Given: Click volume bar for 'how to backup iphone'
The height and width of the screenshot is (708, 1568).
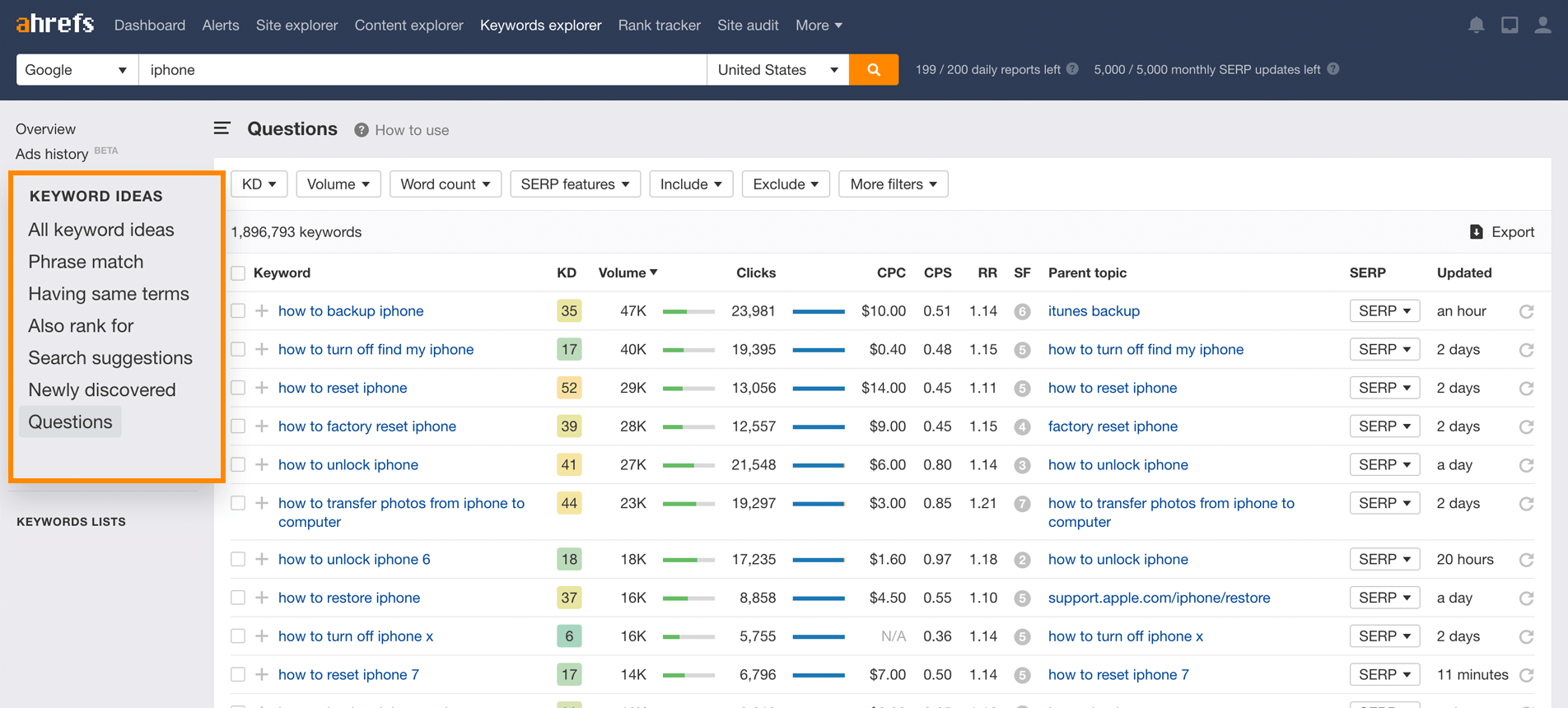Looking at the screenshot, I should 688,312.
